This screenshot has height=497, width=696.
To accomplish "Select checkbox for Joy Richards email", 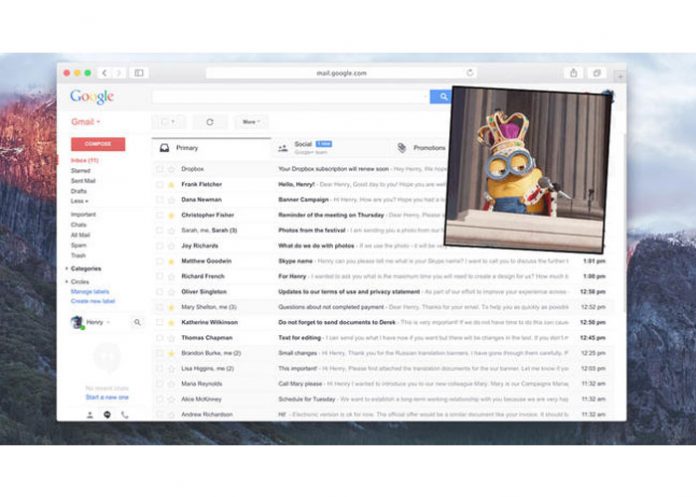I will (x=160, y=246).
